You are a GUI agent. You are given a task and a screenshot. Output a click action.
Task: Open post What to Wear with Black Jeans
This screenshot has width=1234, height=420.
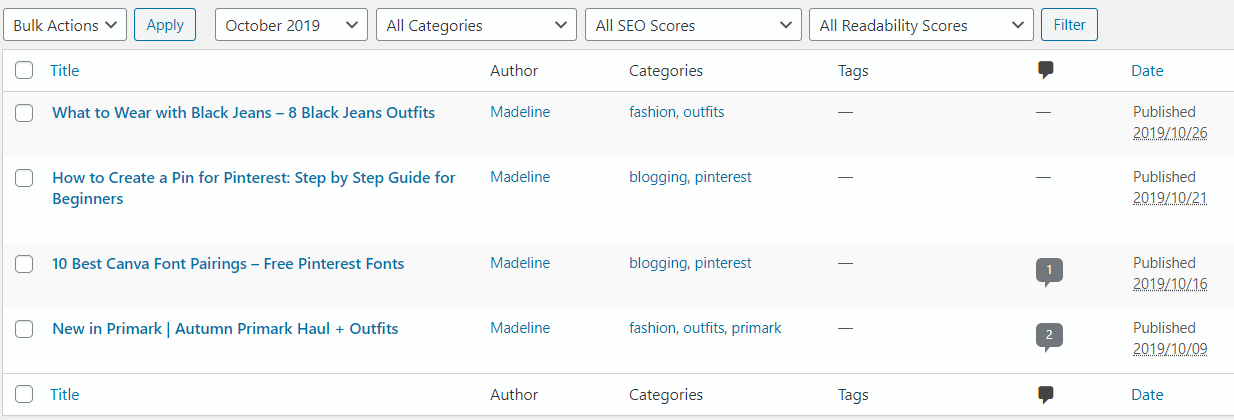[243, 113]
